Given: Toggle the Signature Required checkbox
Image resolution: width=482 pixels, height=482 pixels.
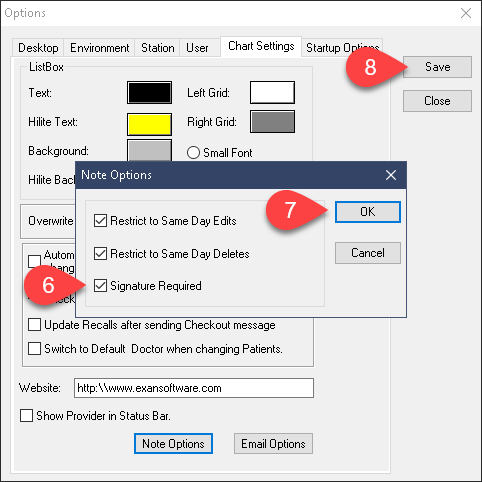Looking at the screenshot, I should (x=100, y=286).
